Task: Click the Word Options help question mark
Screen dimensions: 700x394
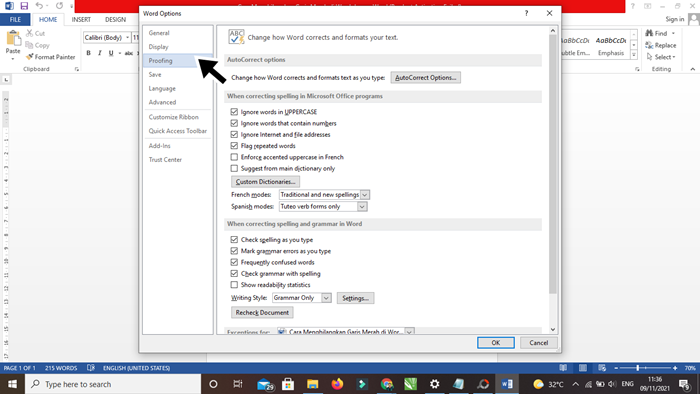Action: (526, 13)
